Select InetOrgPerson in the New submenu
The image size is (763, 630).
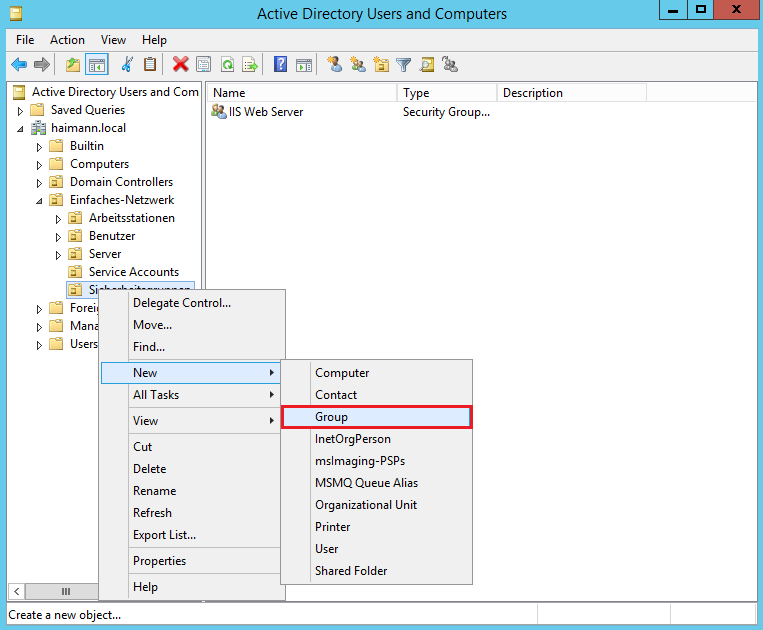click(x=377, y=439)
